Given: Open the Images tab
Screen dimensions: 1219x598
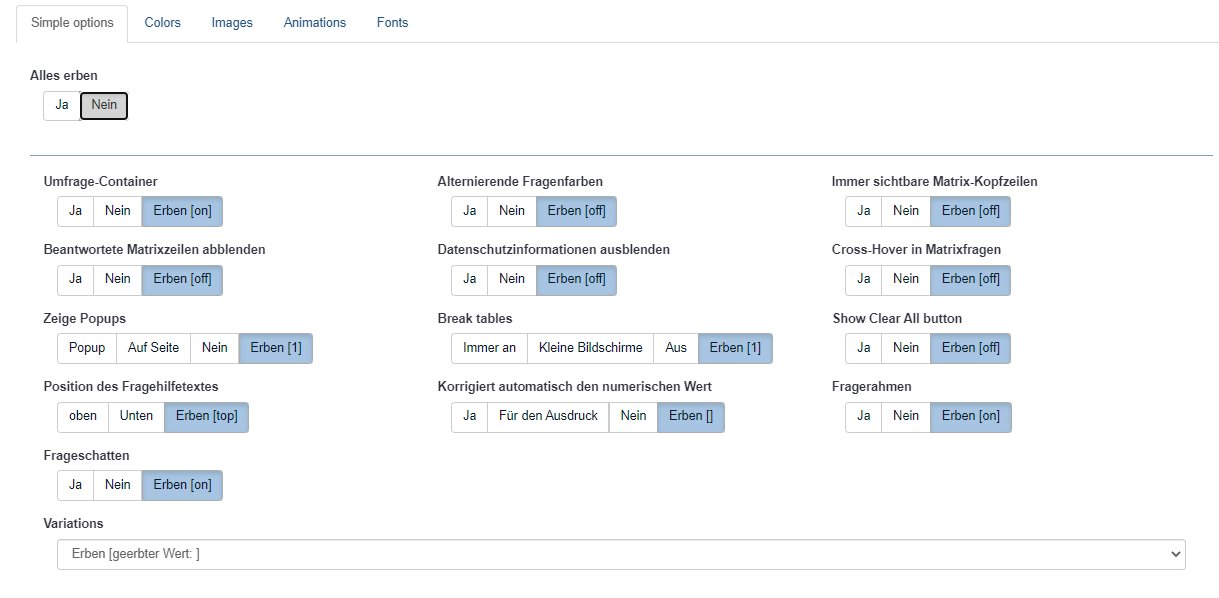Looking at the screenshot, I should [232, 22].
